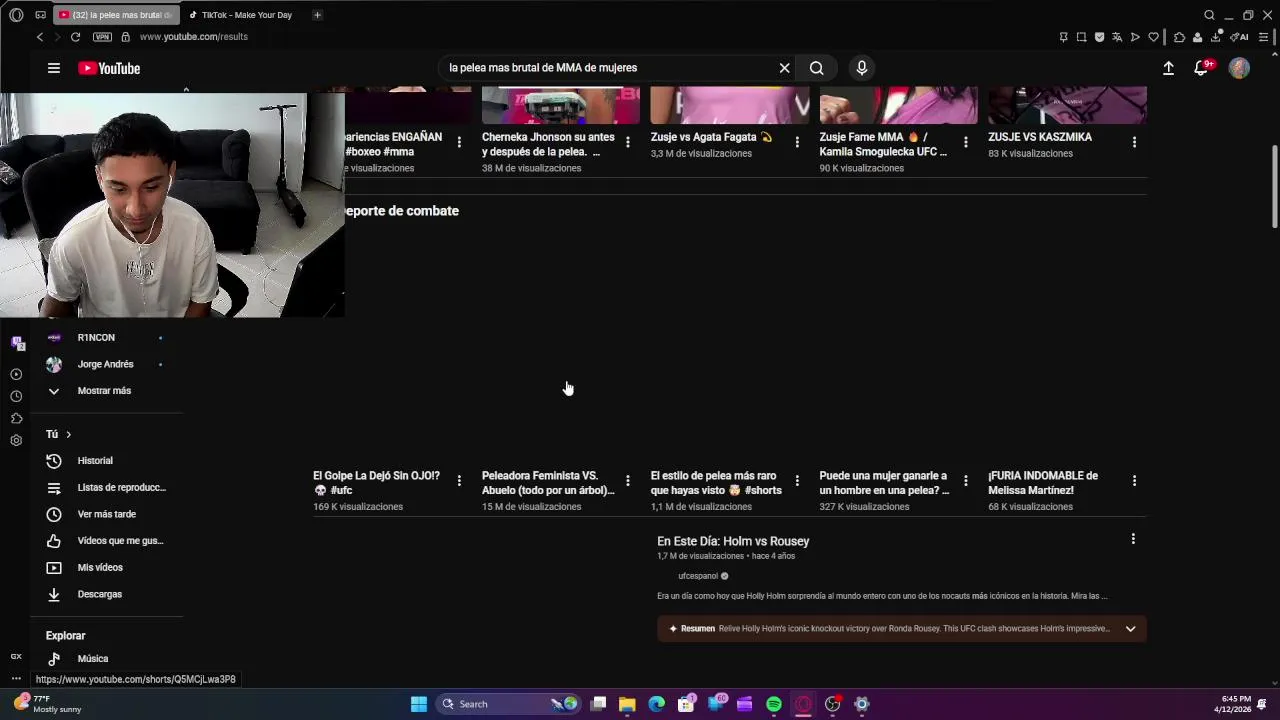Open Ver más tarde in the sidebar
Image resolution: width=1280 pixels, height=720 pixels.
click(105, 514)
